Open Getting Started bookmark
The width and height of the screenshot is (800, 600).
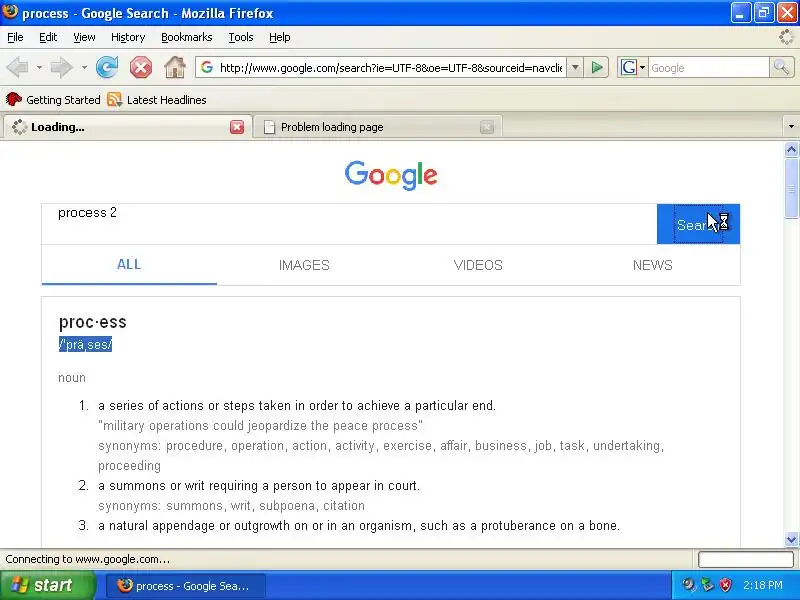point(54,99)
